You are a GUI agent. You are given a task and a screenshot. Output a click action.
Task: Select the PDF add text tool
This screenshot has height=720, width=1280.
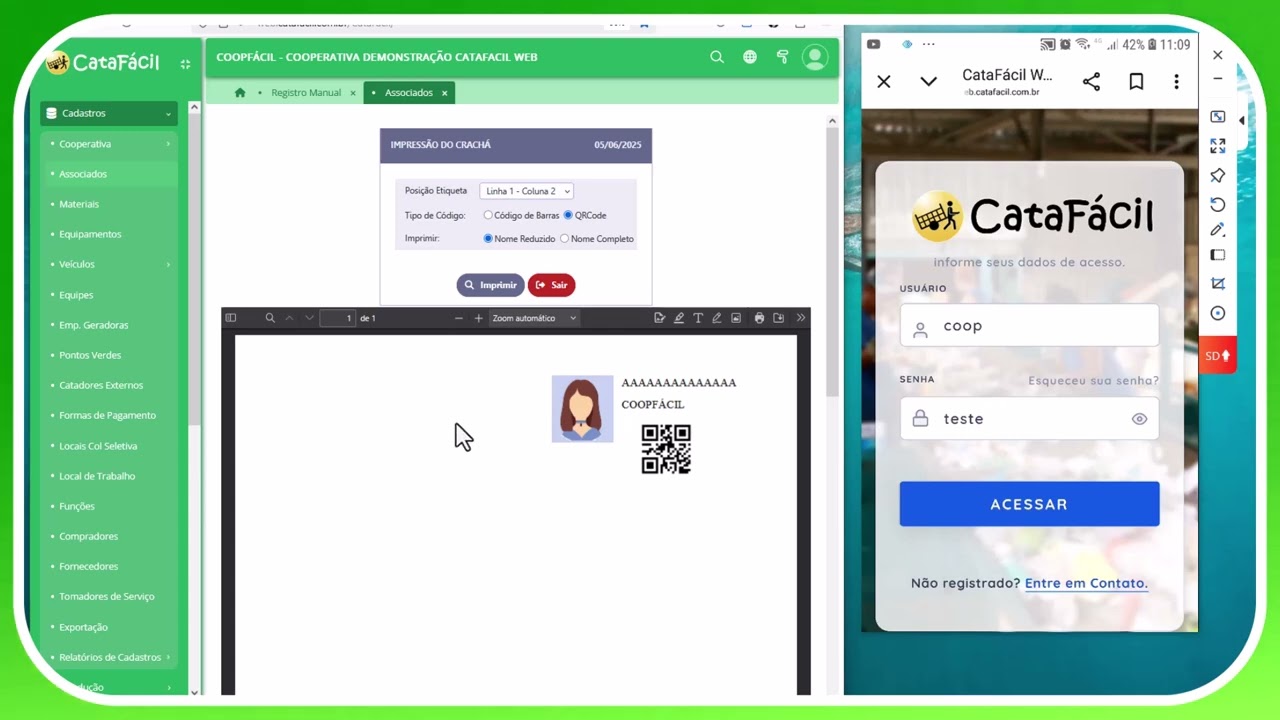698,318
